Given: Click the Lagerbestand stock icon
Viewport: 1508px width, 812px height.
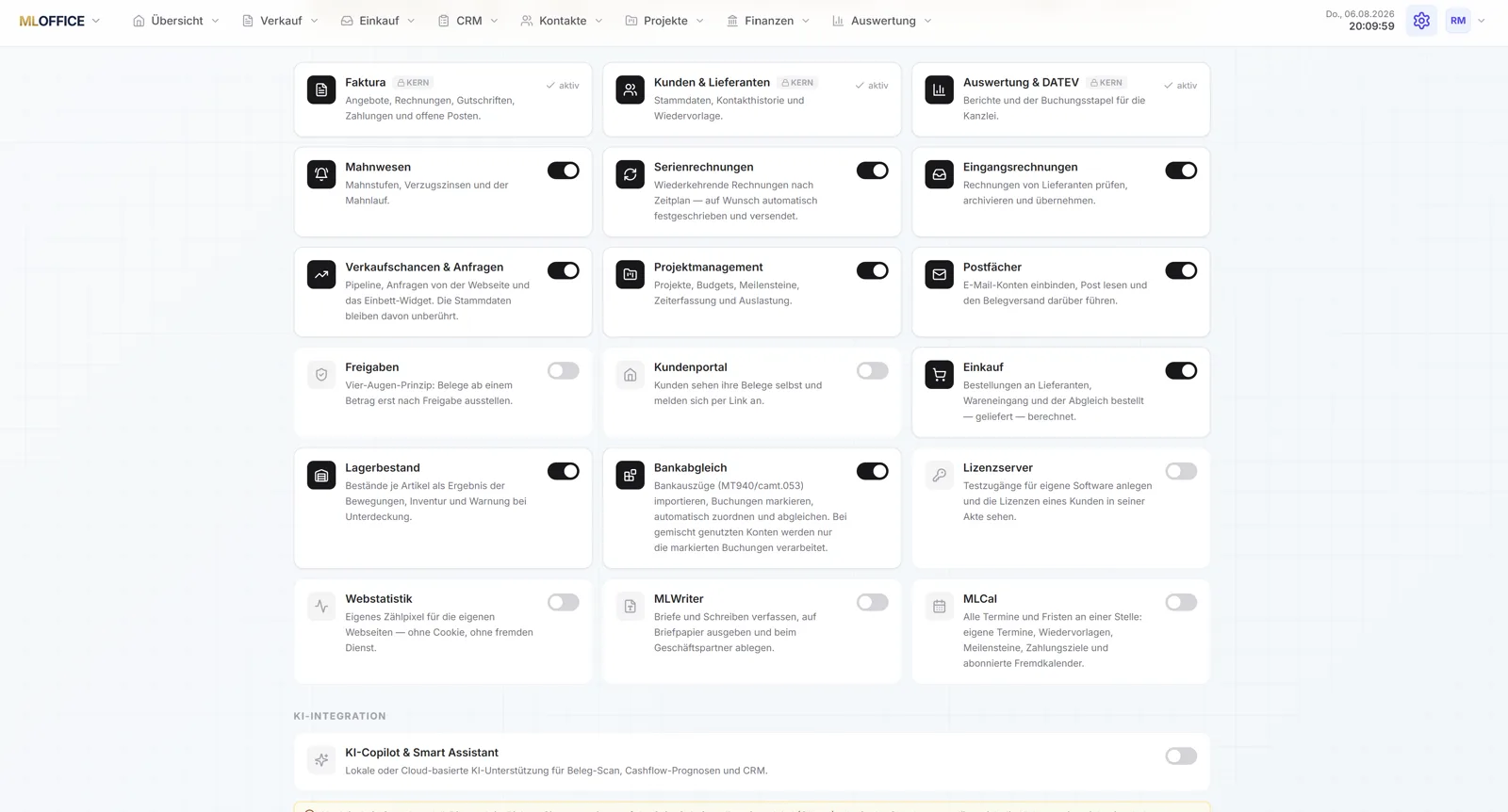Looking at the screenshot, I should tap(321, 475).
